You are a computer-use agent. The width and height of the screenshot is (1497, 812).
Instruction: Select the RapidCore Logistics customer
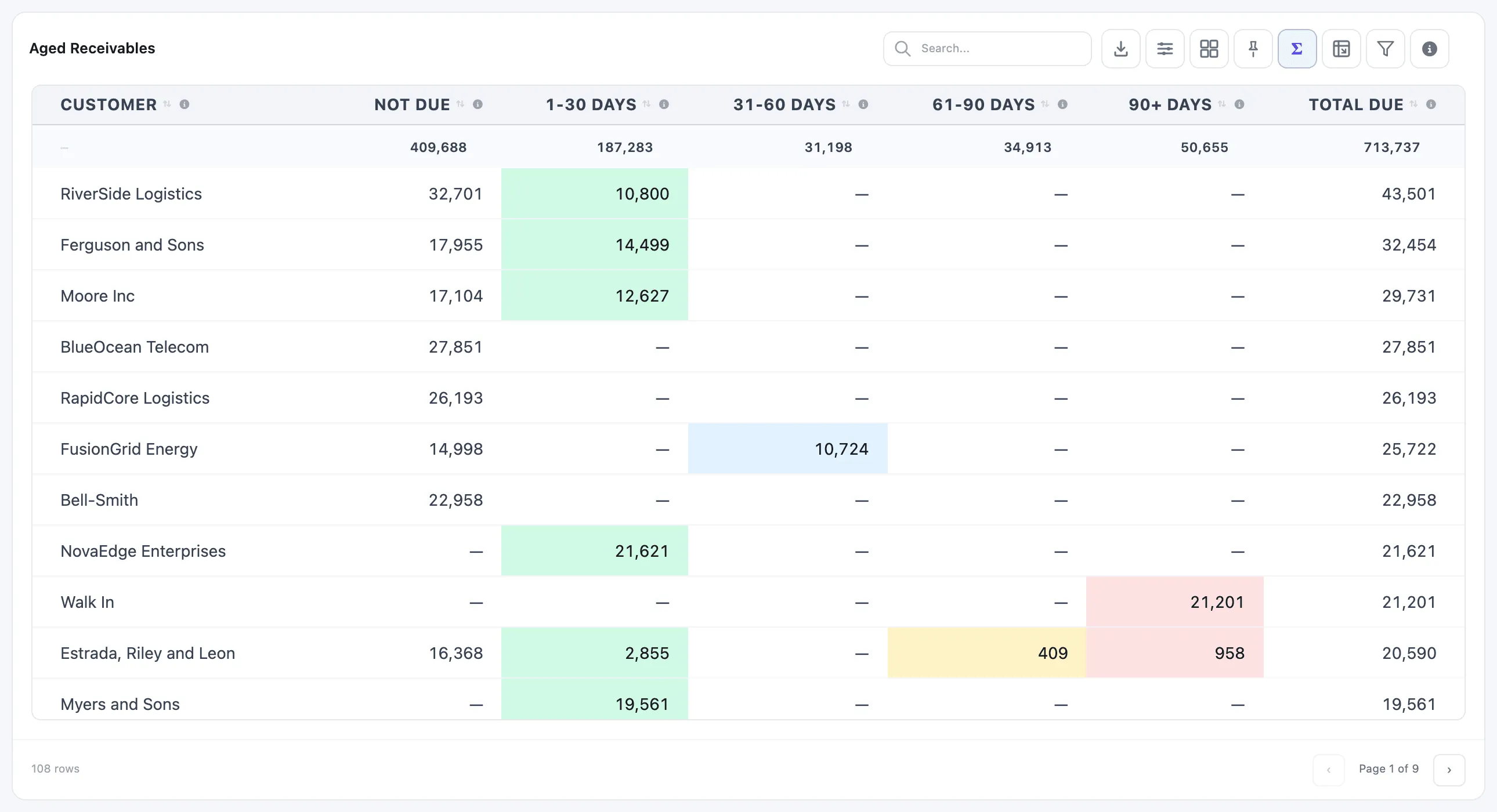[135, 398]
